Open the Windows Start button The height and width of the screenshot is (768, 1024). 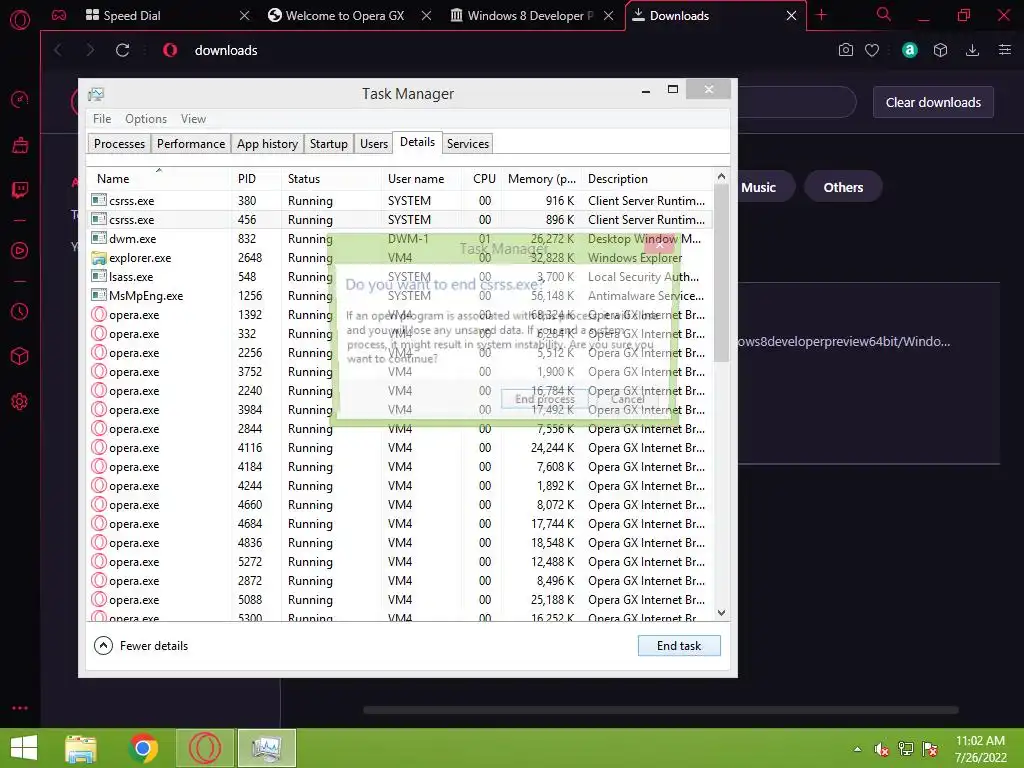[24, 748]
